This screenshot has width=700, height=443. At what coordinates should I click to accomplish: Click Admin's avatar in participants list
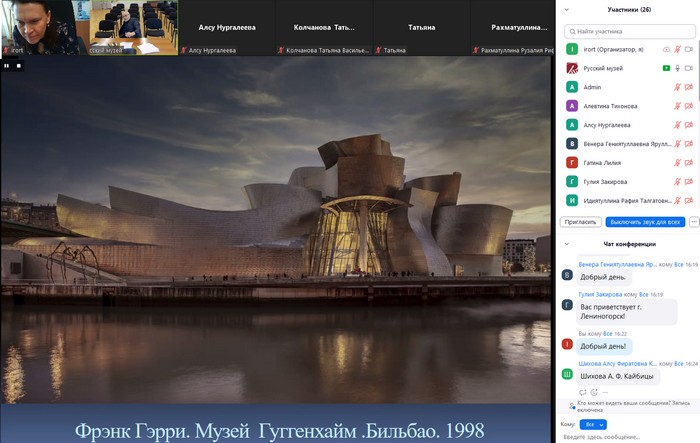coord(572,87)
